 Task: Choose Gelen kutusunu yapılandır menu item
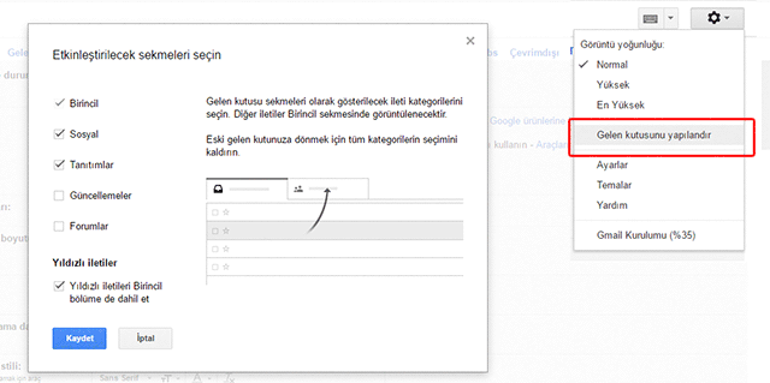click(659, 135)
